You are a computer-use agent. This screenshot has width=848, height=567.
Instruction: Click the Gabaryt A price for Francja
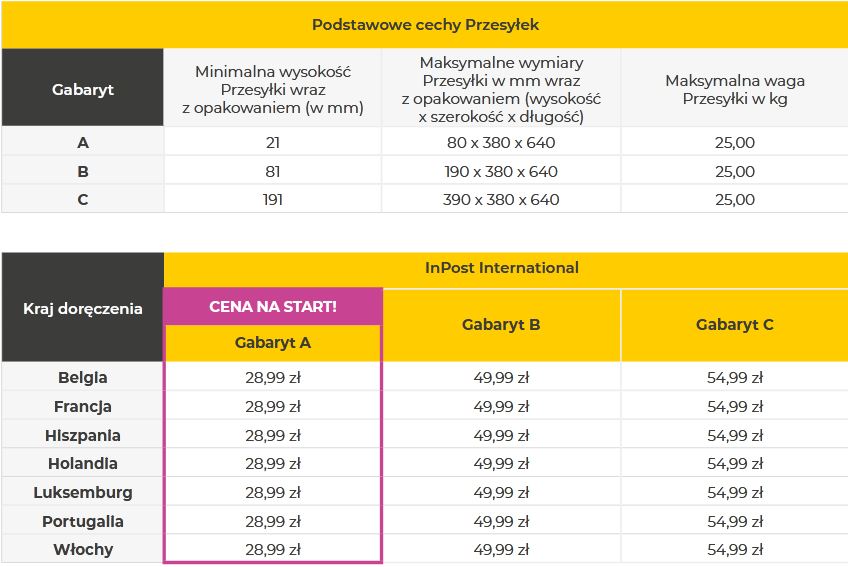pos(273,407)
